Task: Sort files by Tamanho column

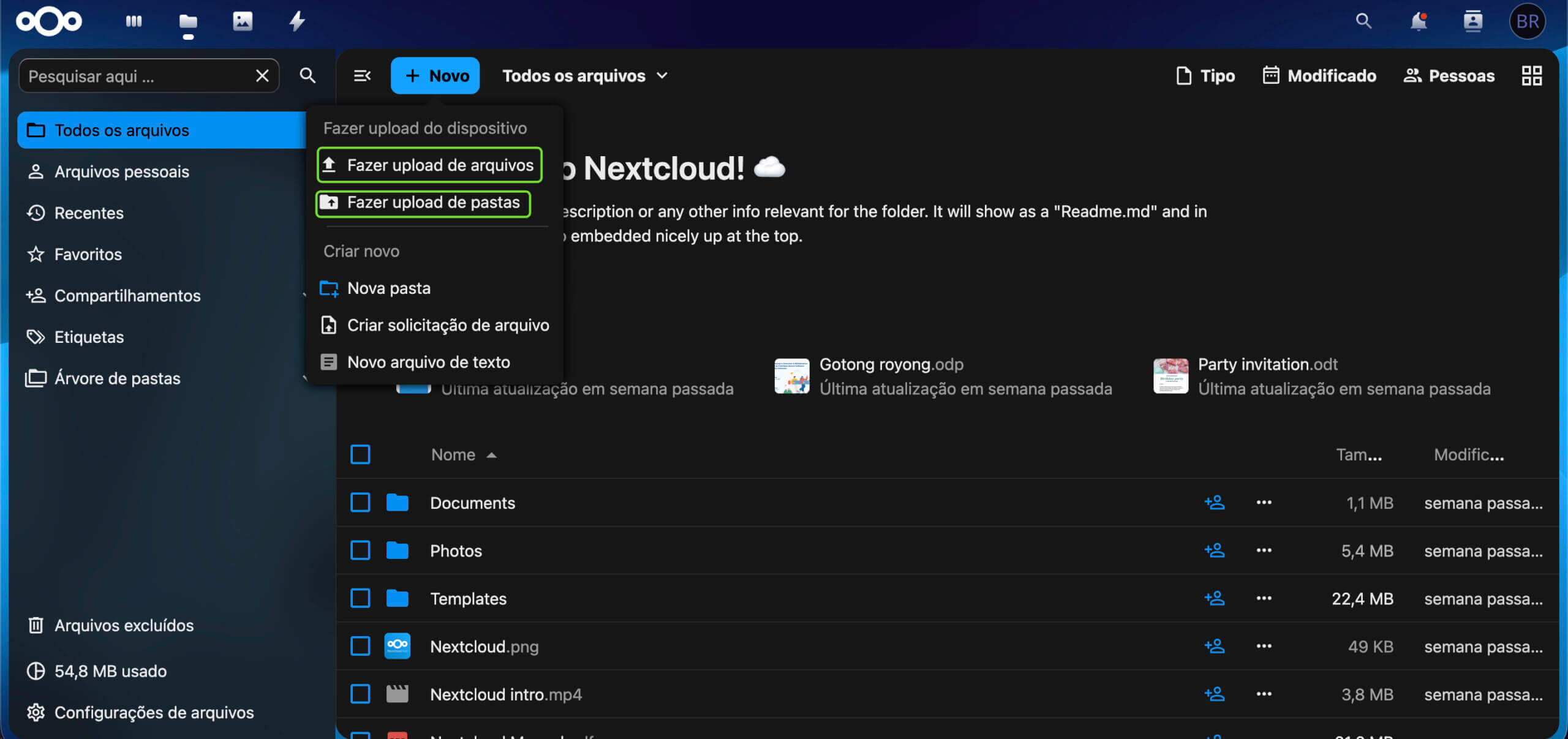Action: click(1359, 455)
